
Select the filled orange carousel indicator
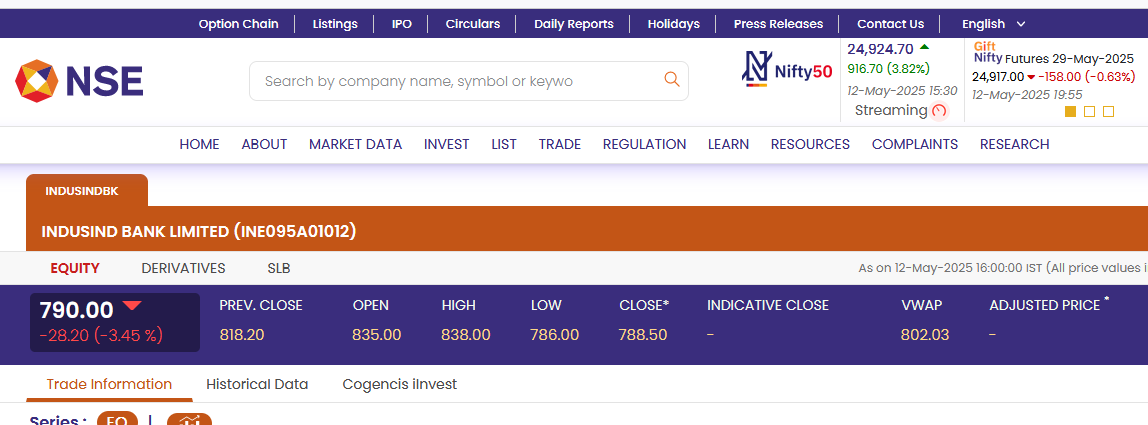pyautogui.click(x=1070, y=111)
